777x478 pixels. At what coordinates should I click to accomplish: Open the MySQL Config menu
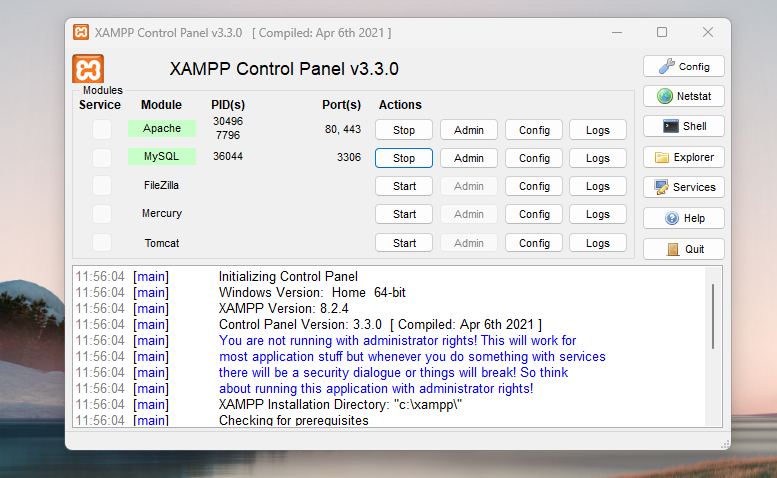pos(534,158)
